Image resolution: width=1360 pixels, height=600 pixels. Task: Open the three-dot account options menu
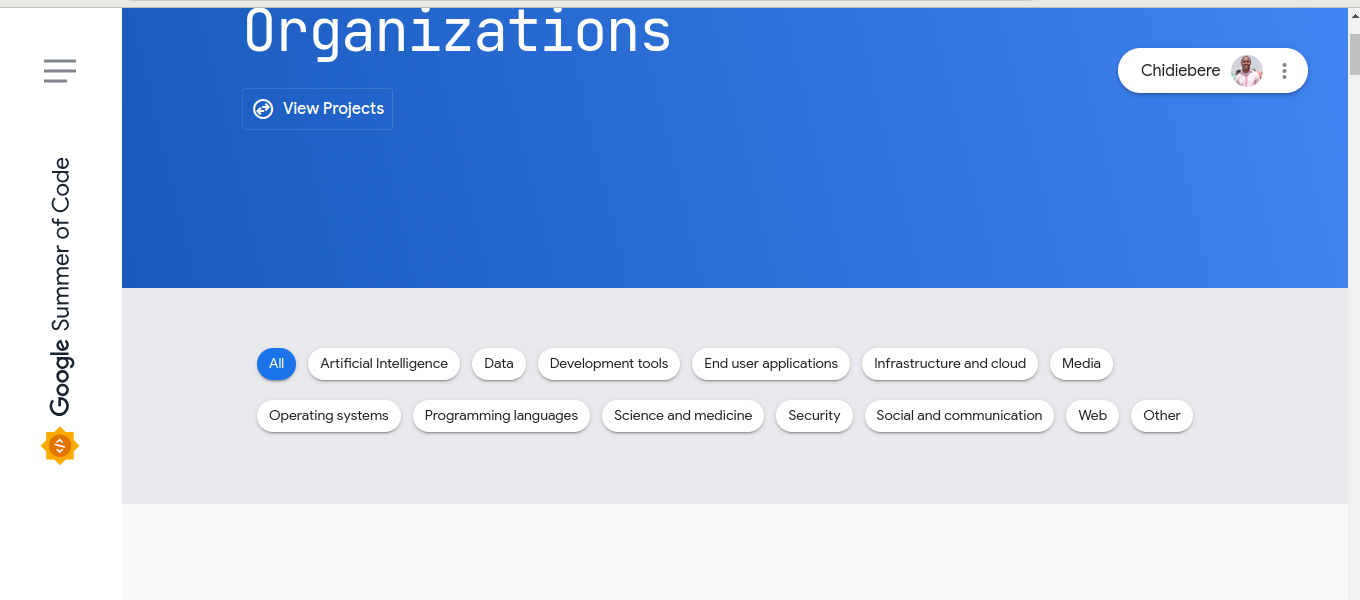(x=1285, y=71)
